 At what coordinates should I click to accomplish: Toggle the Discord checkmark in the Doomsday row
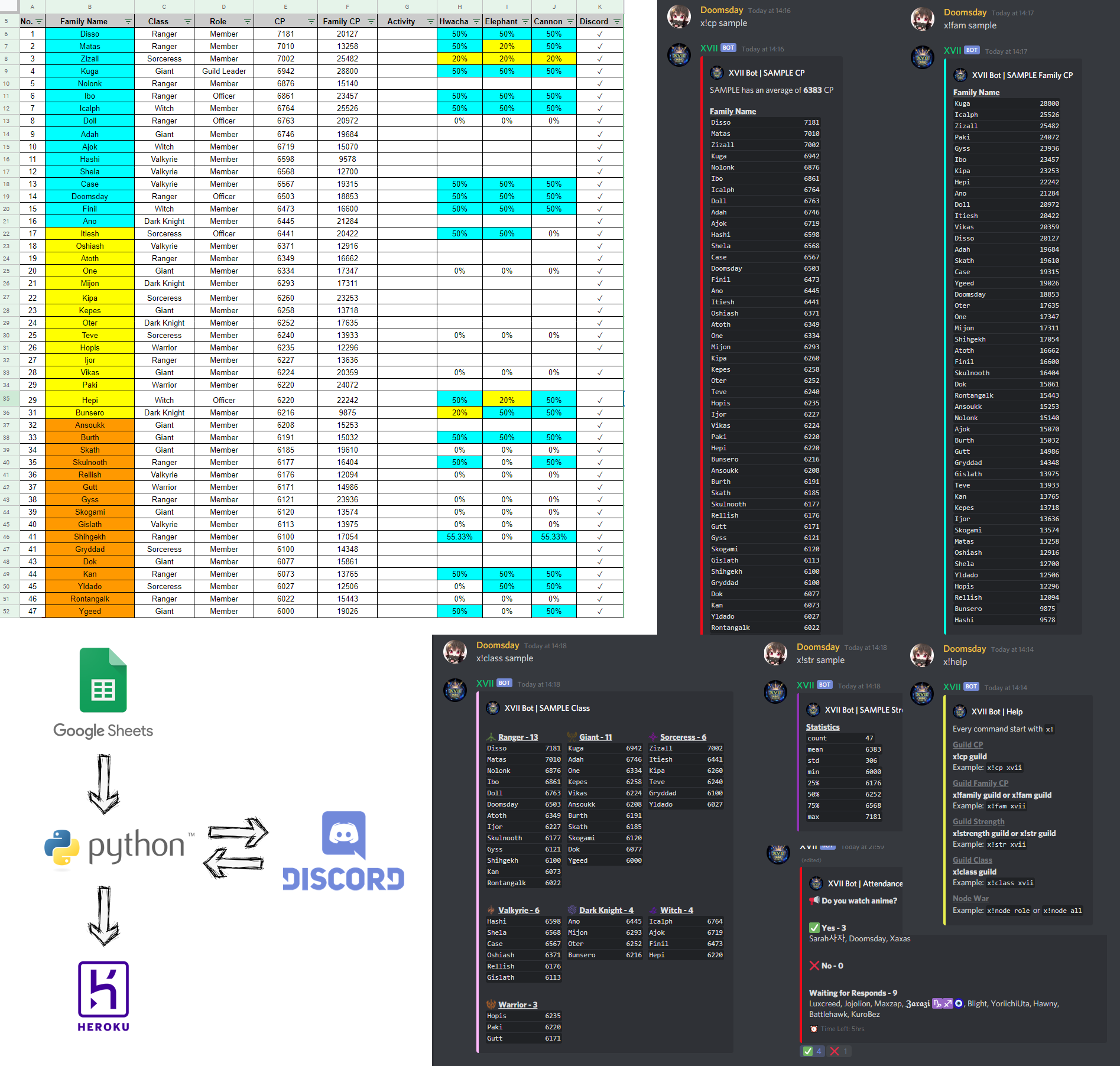point(600,196)
